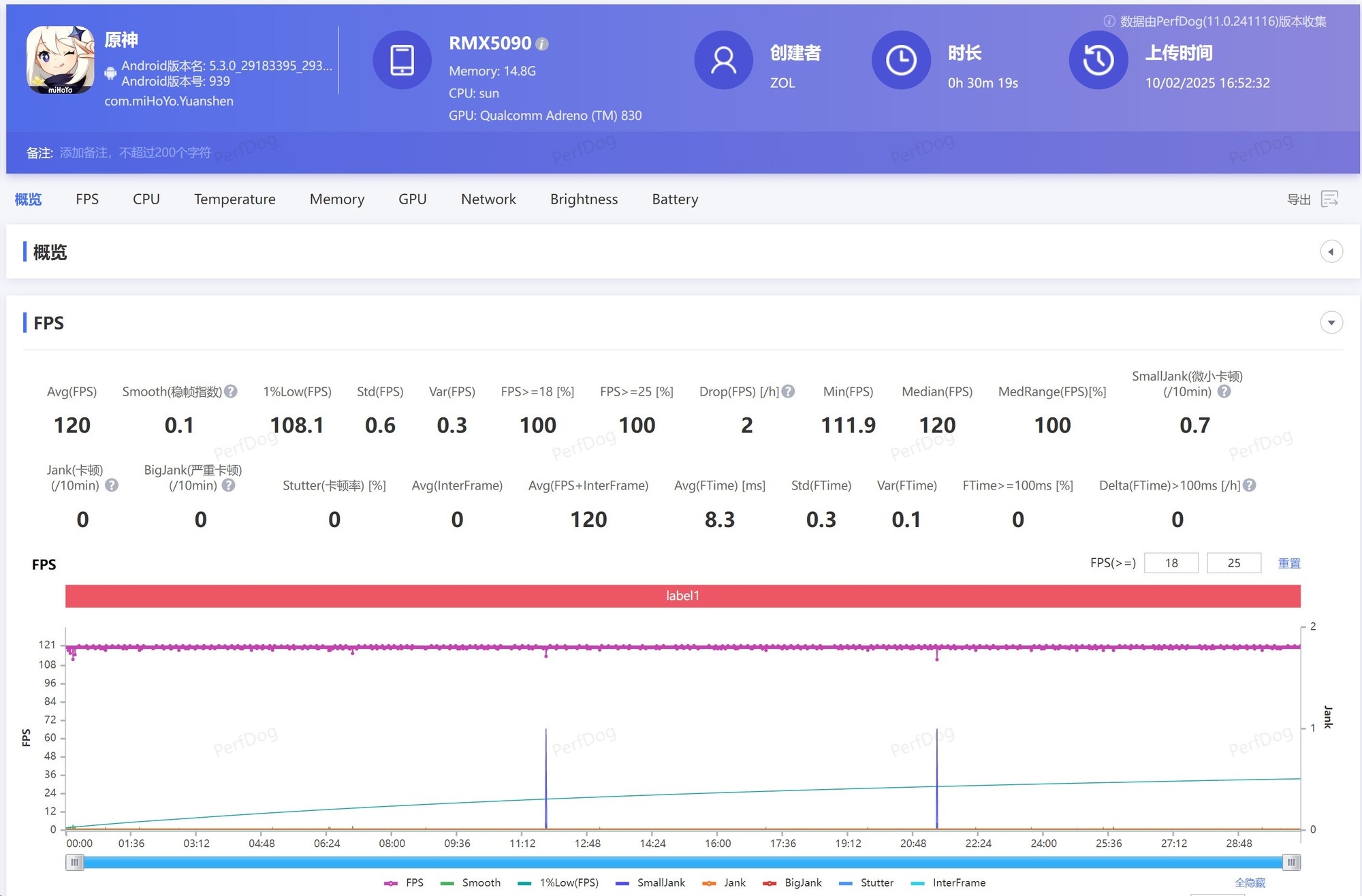This screenshot has width=1362, height=896.
Task: Click the 重置 reset link
Action: [1289, 563]
